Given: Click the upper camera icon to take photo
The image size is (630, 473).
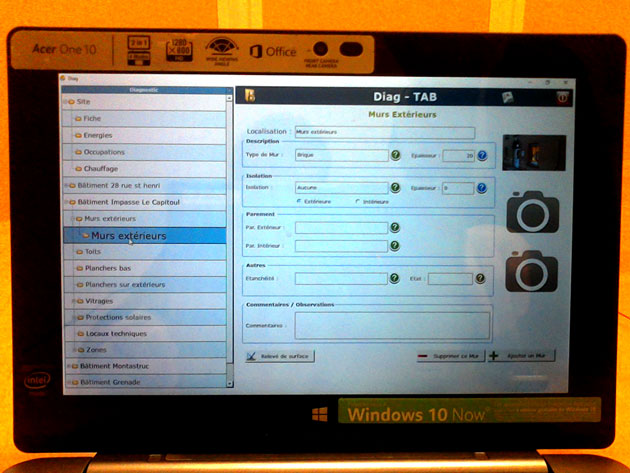Looking at the screenshot, I should click(532, 211).
